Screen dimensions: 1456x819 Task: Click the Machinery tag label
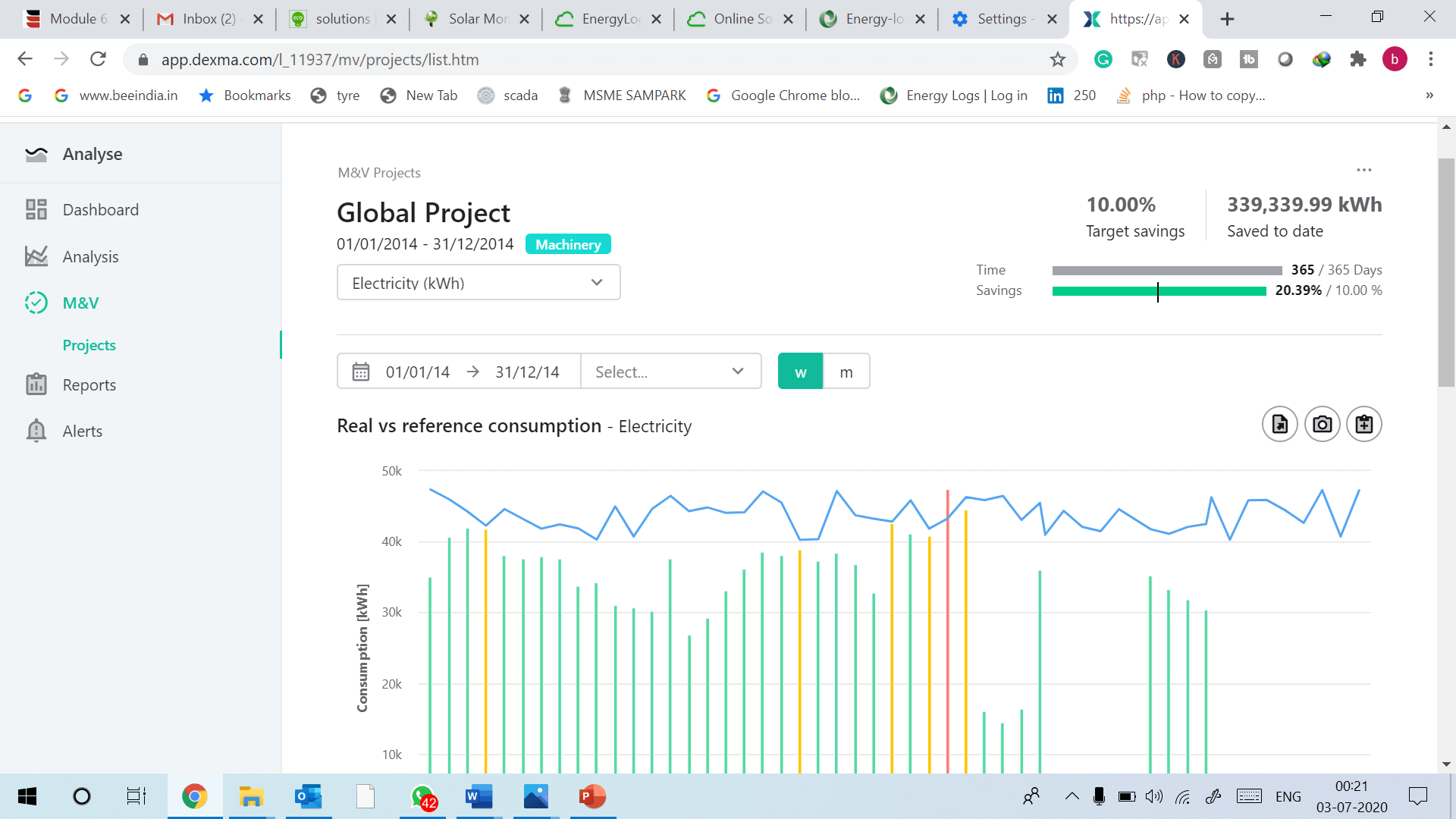(x=567, y=244)
